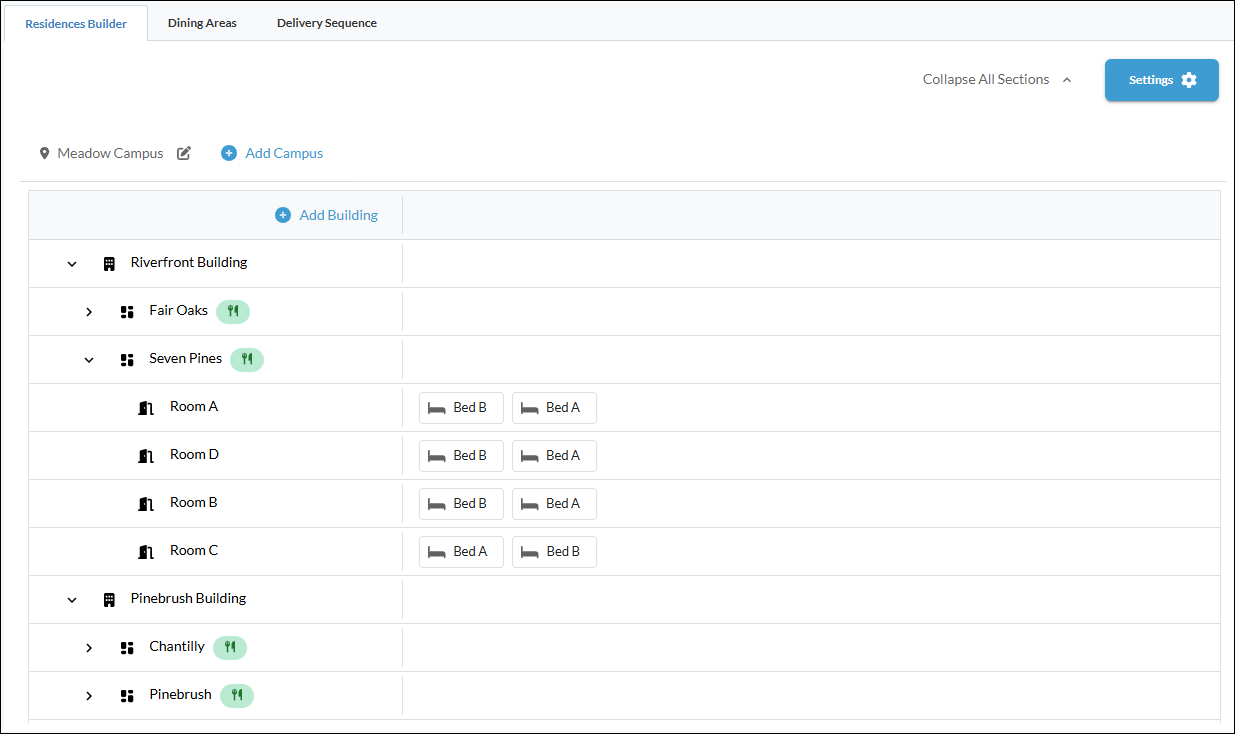Collapse the Riverfront Building section
The width and height of the screenshot is (1235, 734).
tap(72, 264)
